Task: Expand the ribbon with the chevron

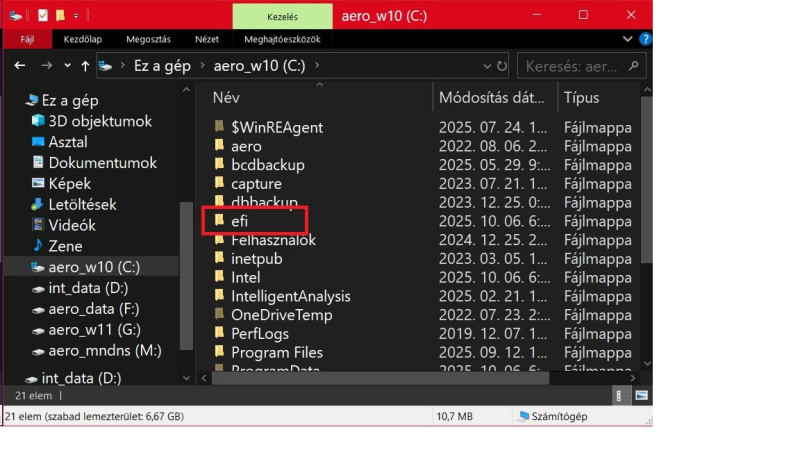Action: tap(628, 39)
